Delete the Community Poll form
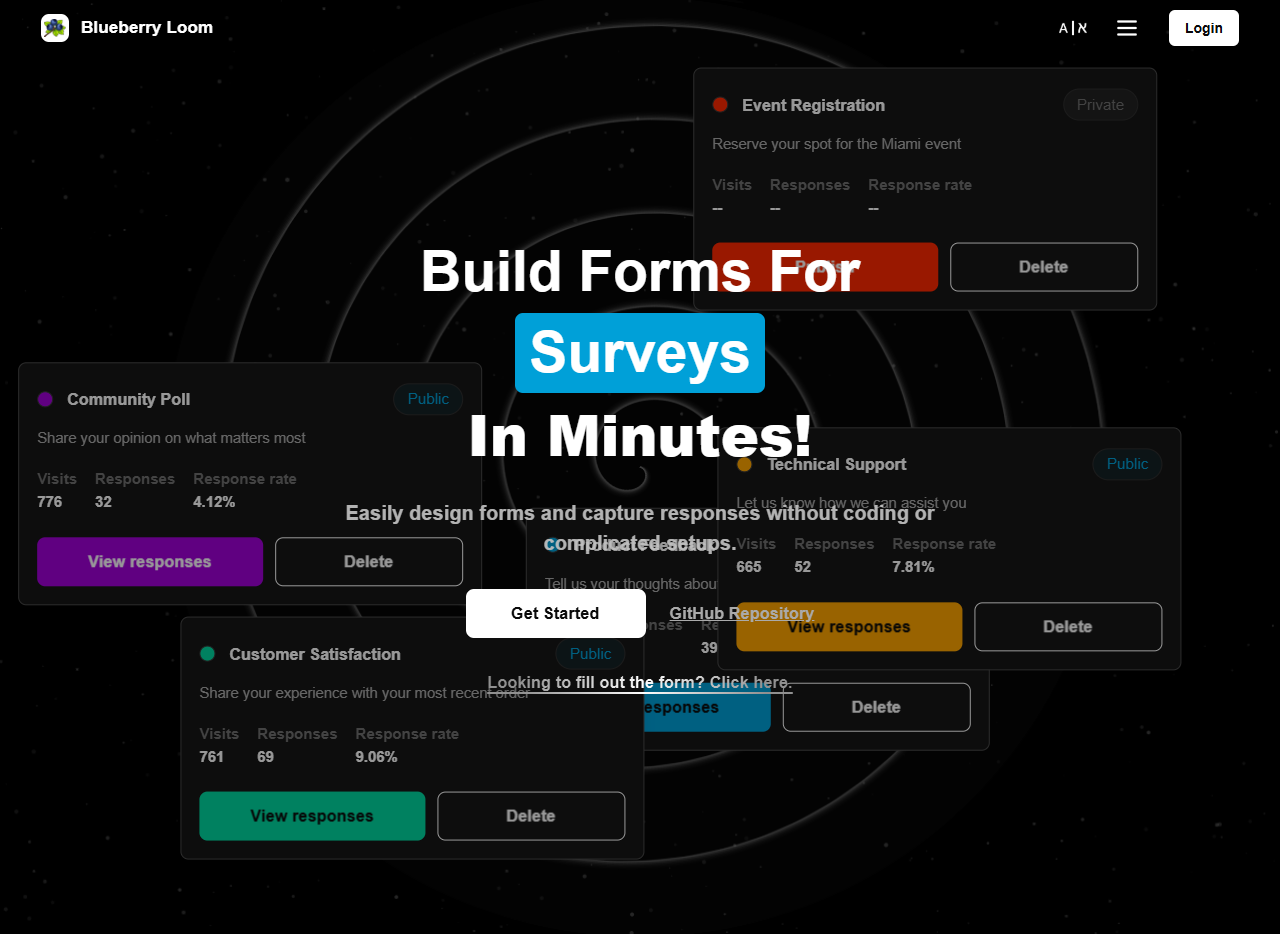 (x=368, y=562)
